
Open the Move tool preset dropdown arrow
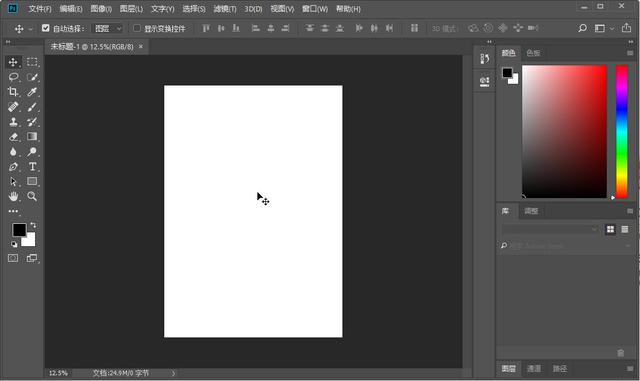(30, 29)
